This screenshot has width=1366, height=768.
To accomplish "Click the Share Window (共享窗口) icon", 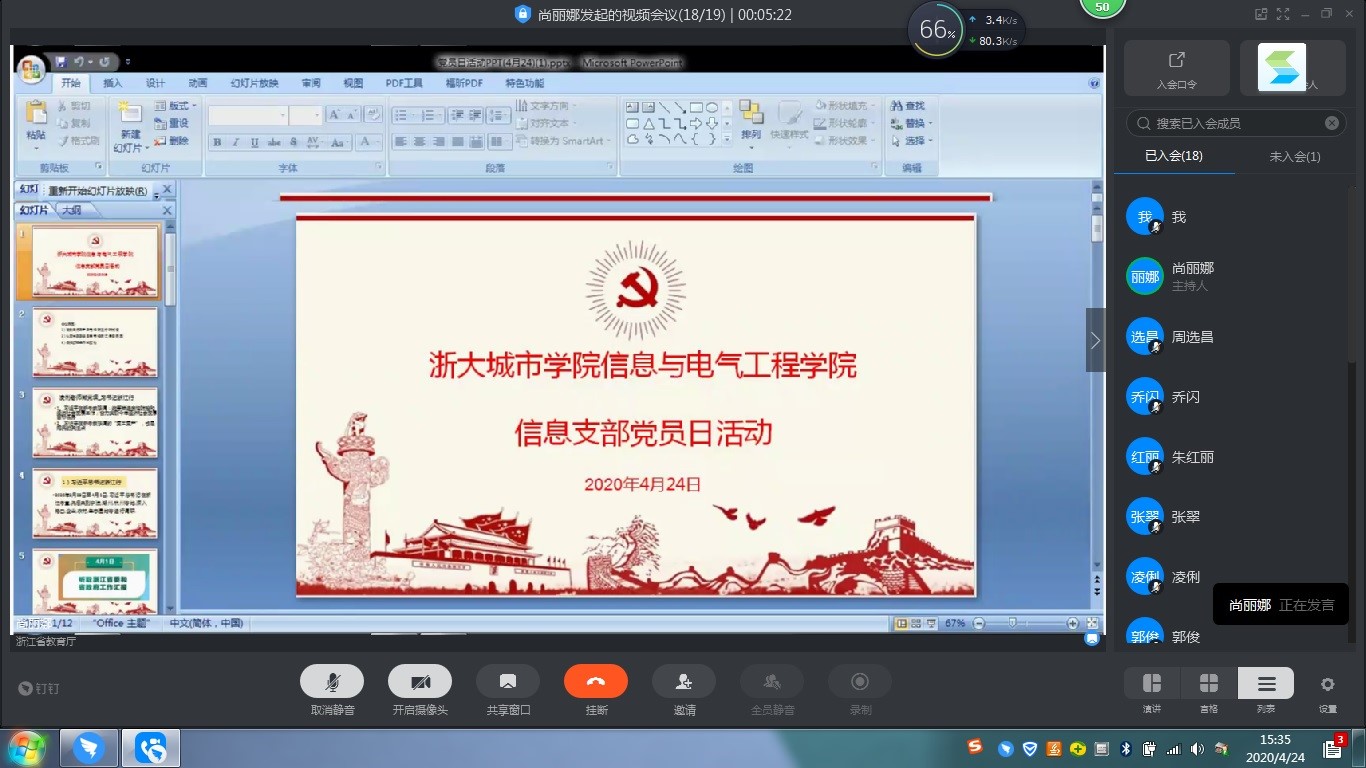I will [508, 682].
